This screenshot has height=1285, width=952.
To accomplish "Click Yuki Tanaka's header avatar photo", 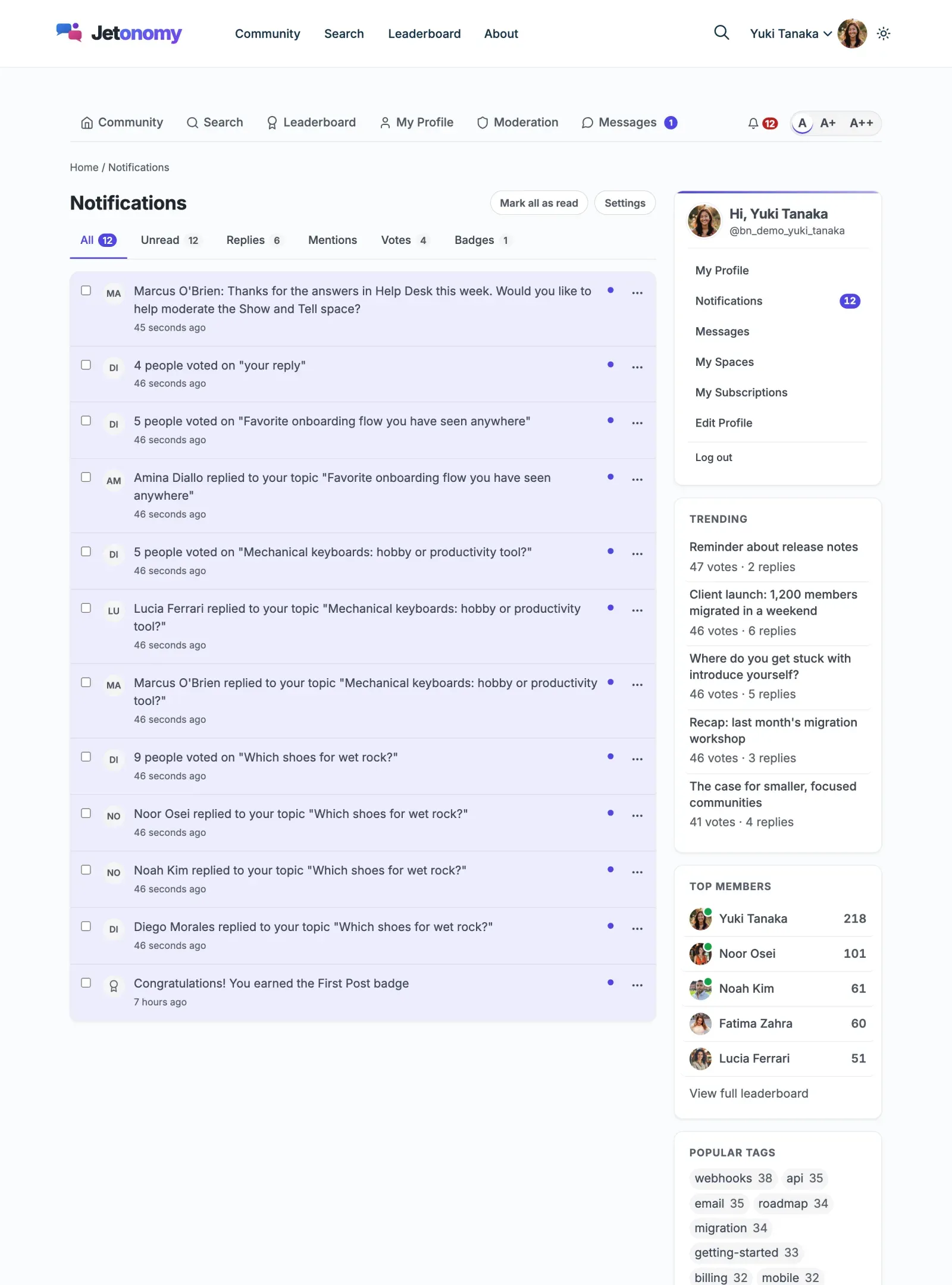I will click(x=852, y=33).
